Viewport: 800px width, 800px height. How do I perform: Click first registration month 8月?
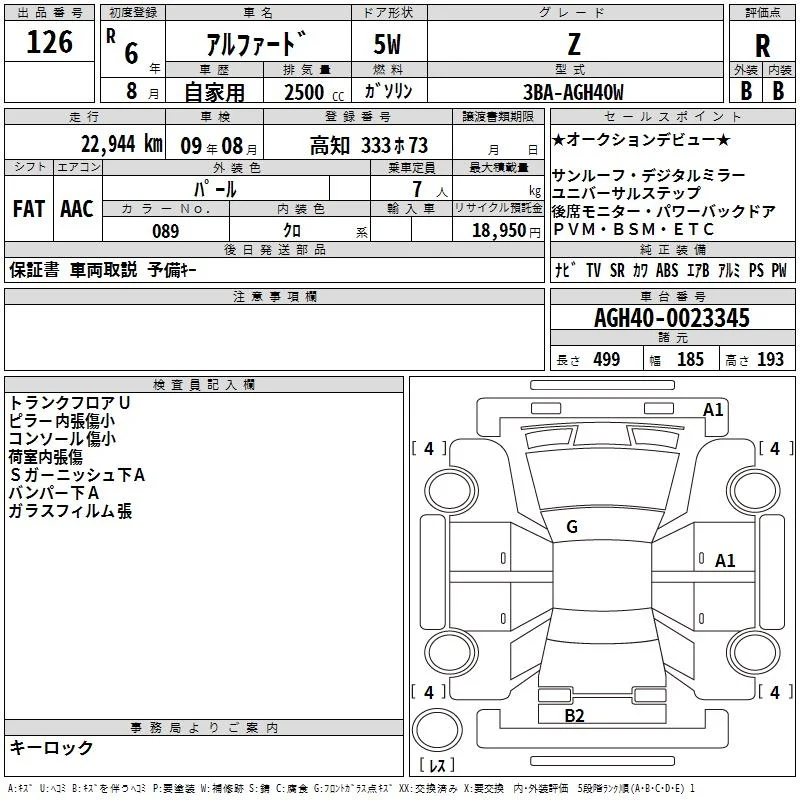pyautogui.click(x=142, y=91)
